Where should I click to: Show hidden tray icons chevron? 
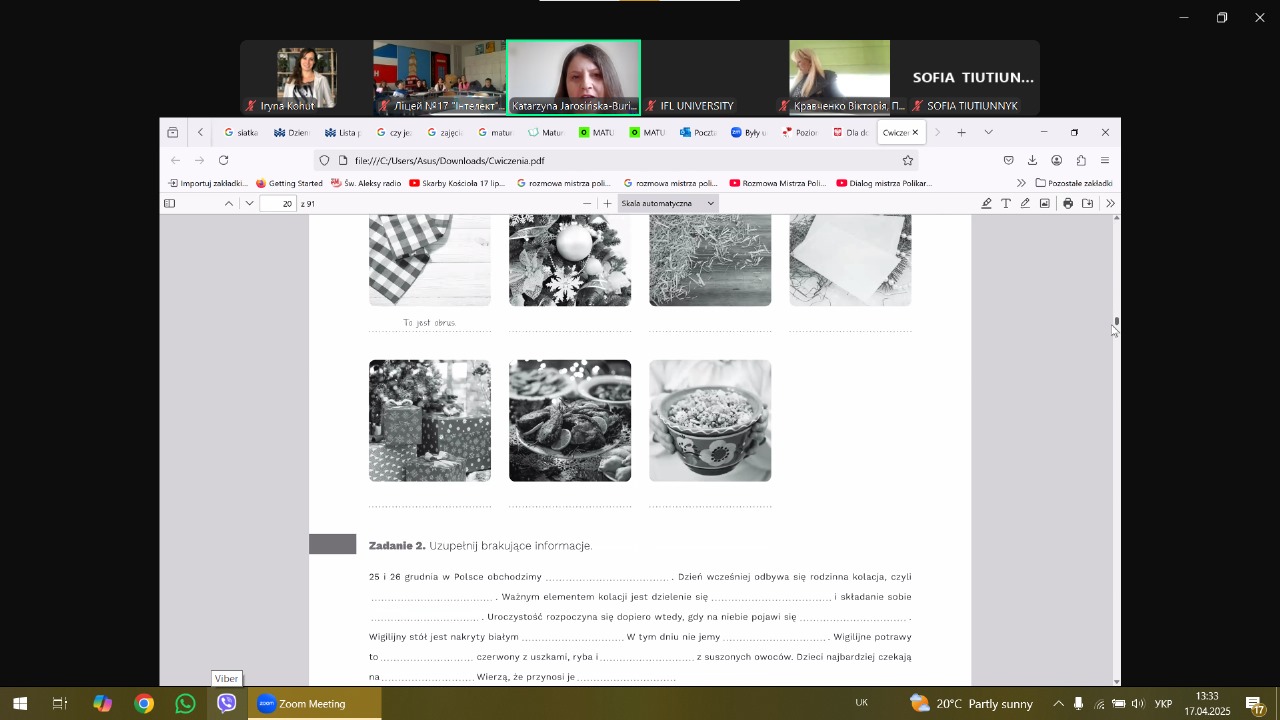[1058, 703]
